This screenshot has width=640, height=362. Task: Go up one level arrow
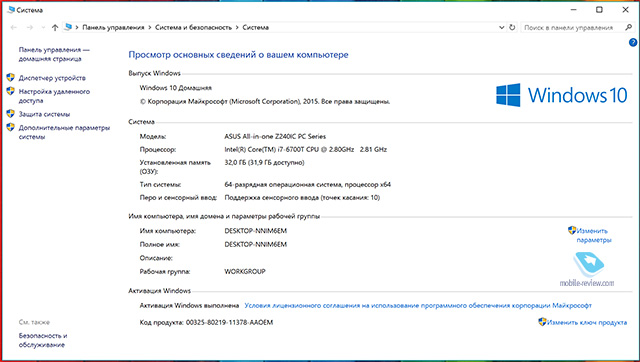click(55, 27)
